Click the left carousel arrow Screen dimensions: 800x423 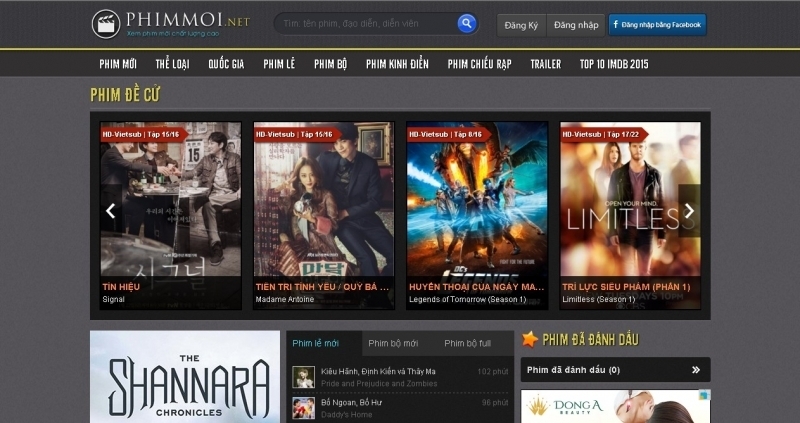tap(111, 211)
